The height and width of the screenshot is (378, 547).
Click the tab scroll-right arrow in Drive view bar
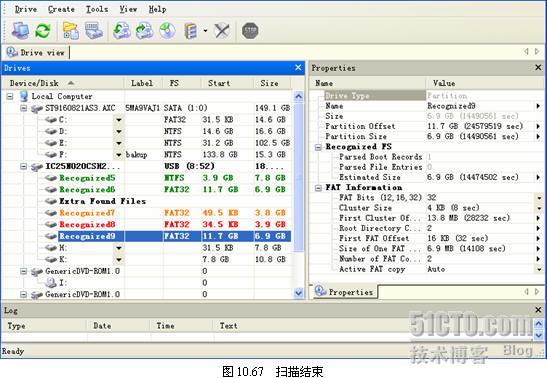(538, 52)
